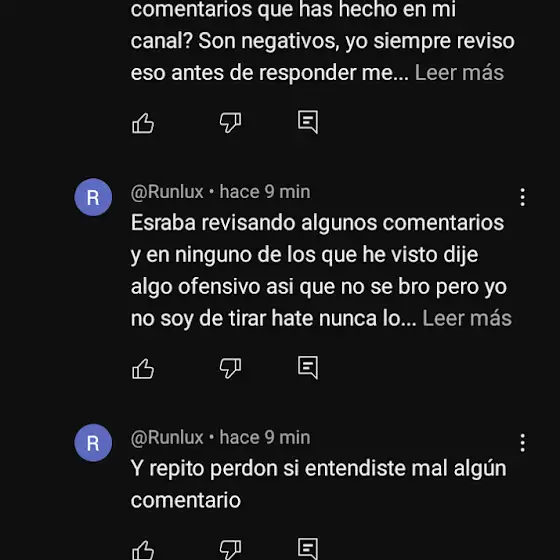Open @Runlux profile from 'Esraba revisando' comment

pos(167,192)
